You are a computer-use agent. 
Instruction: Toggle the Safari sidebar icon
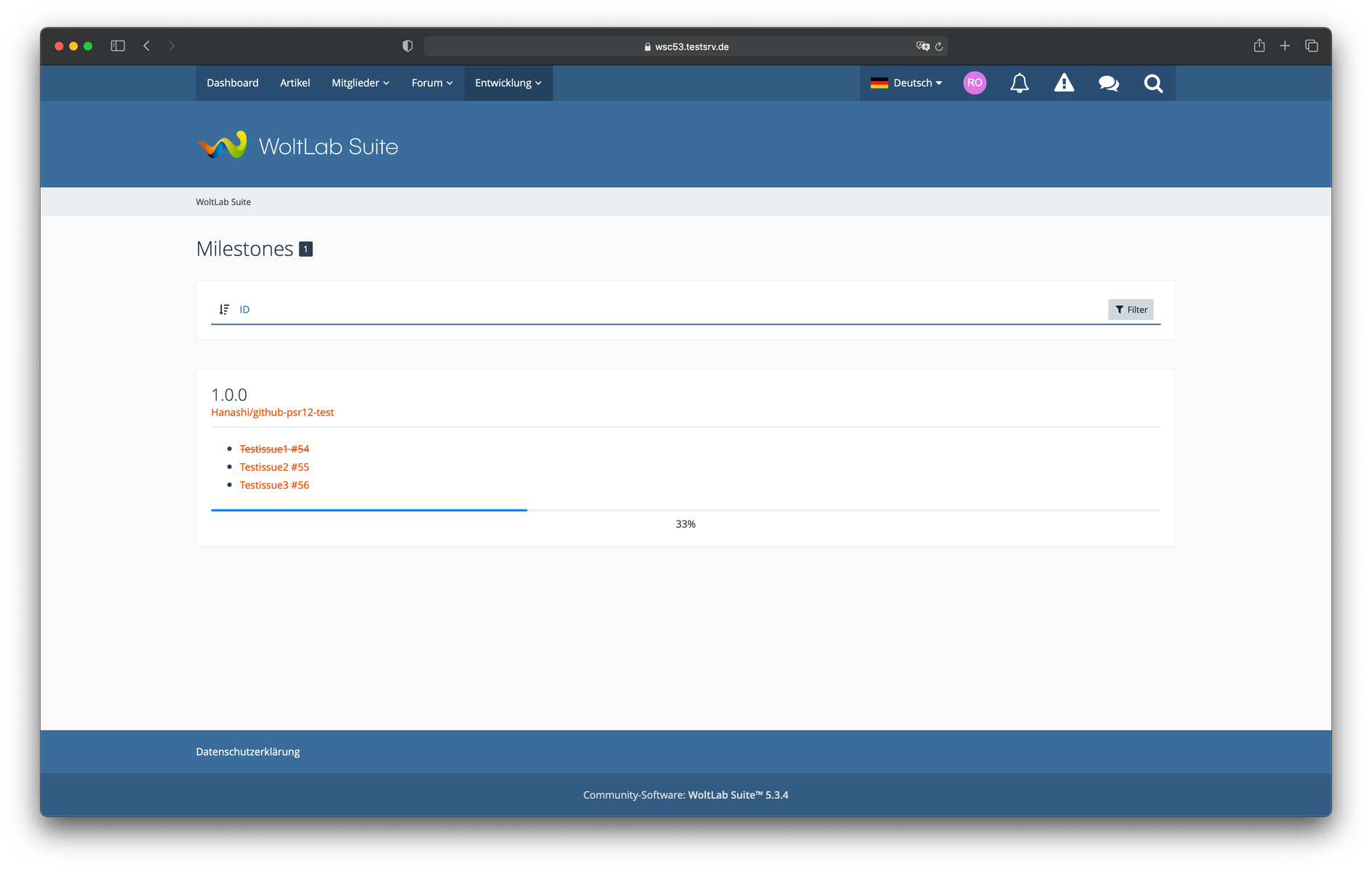coord(117,46)
